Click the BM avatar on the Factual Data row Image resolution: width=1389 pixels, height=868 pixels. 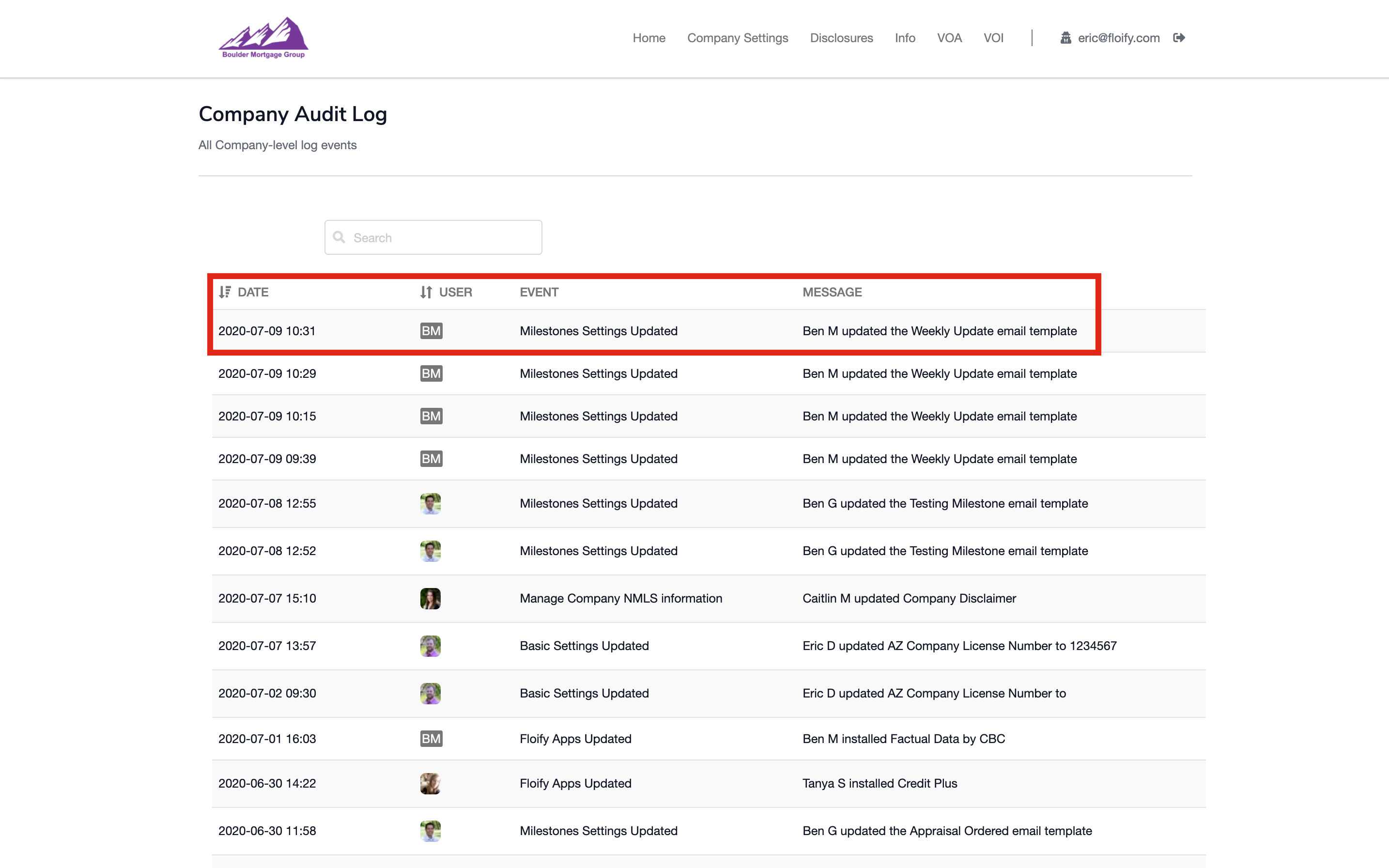point(431,739)
